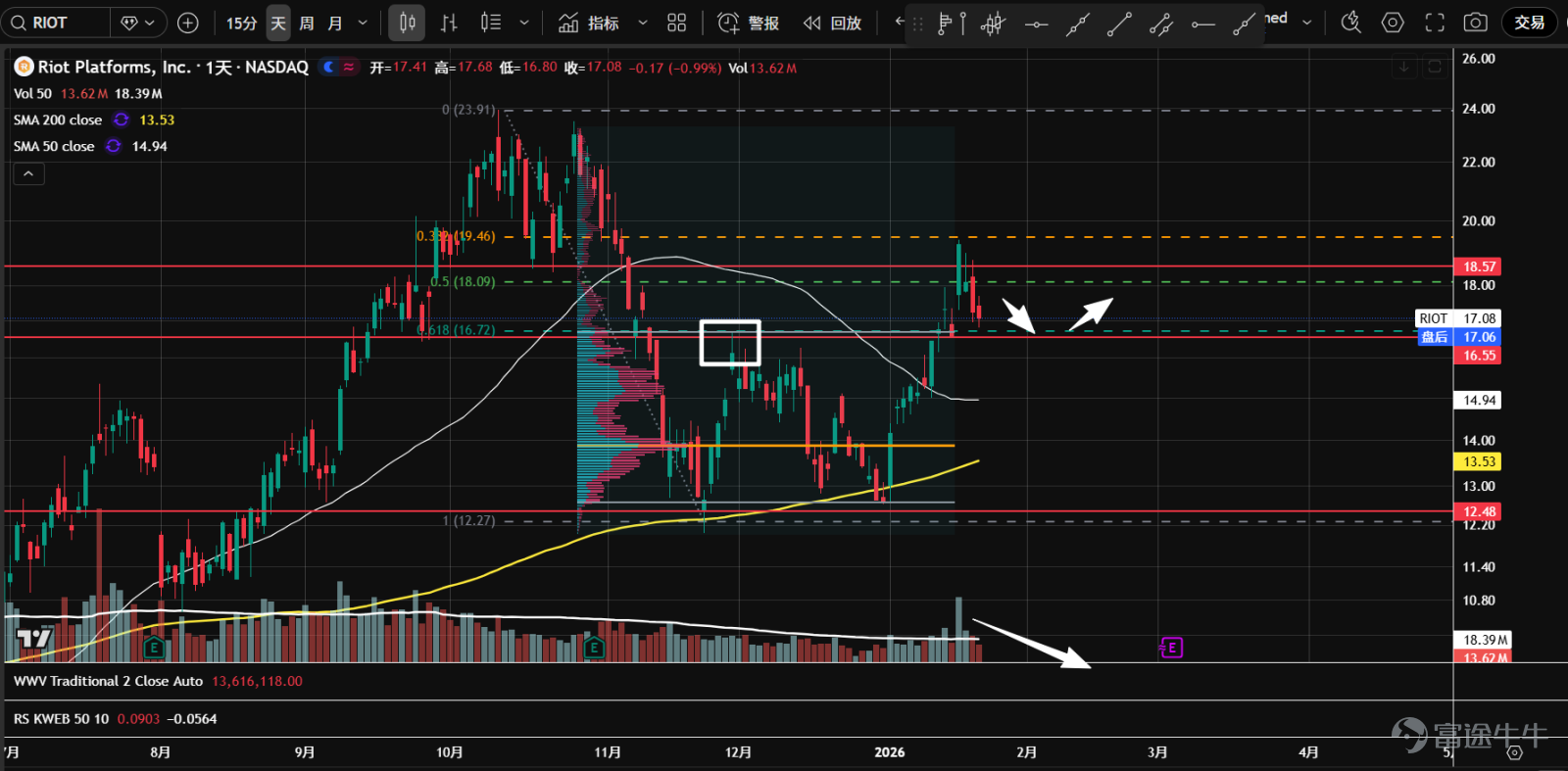Click the 交易 trade button
The width and height of the screenshot is (1568, 771).
point(1529,23)
